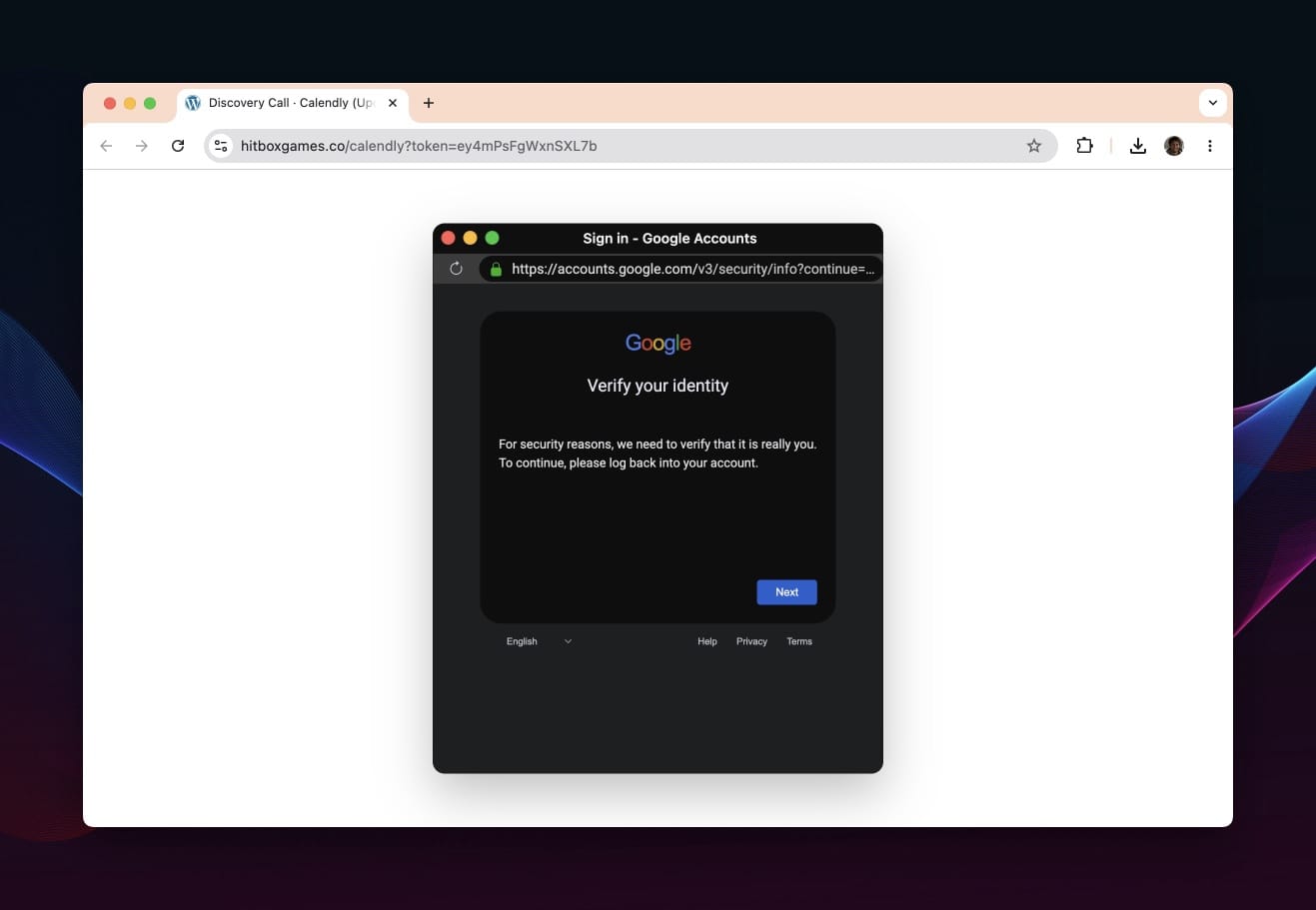
Task: Open the English language dropdown
Action: (539, 641)
